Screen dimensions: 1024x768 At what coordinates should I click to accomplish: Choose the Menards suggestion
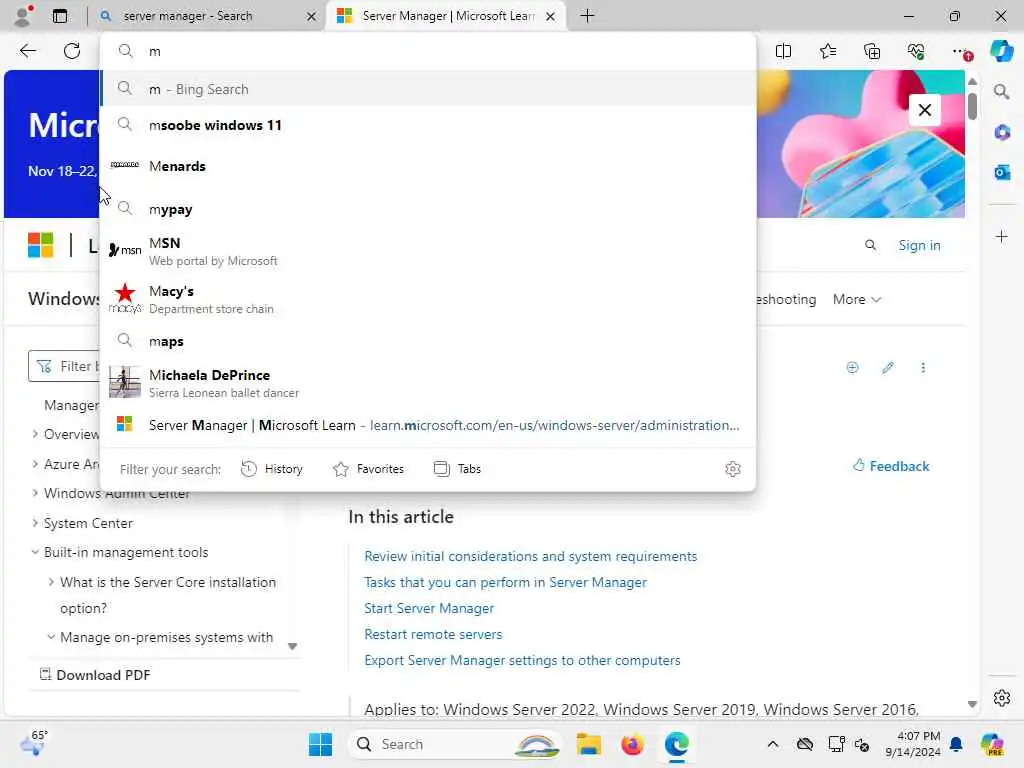click(x=428, y=166)
